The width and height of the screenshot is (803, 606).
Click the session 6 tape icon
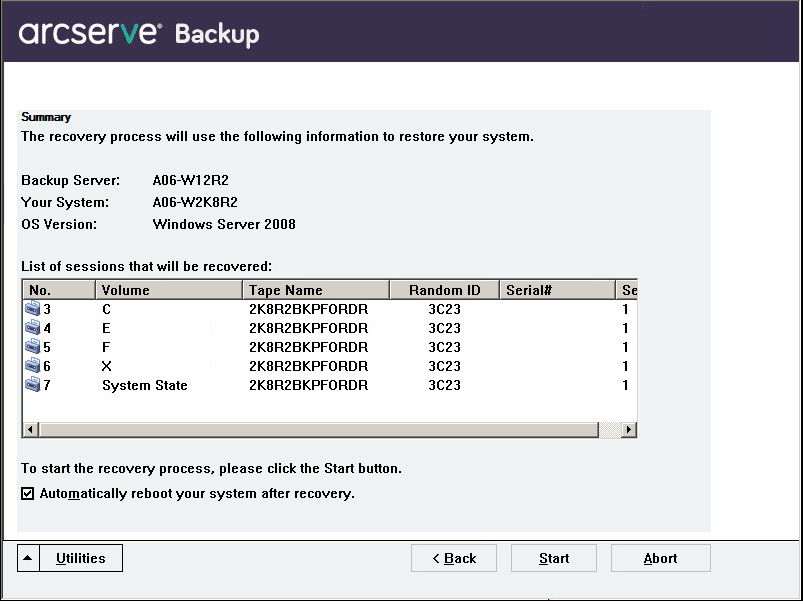point(33,366)
